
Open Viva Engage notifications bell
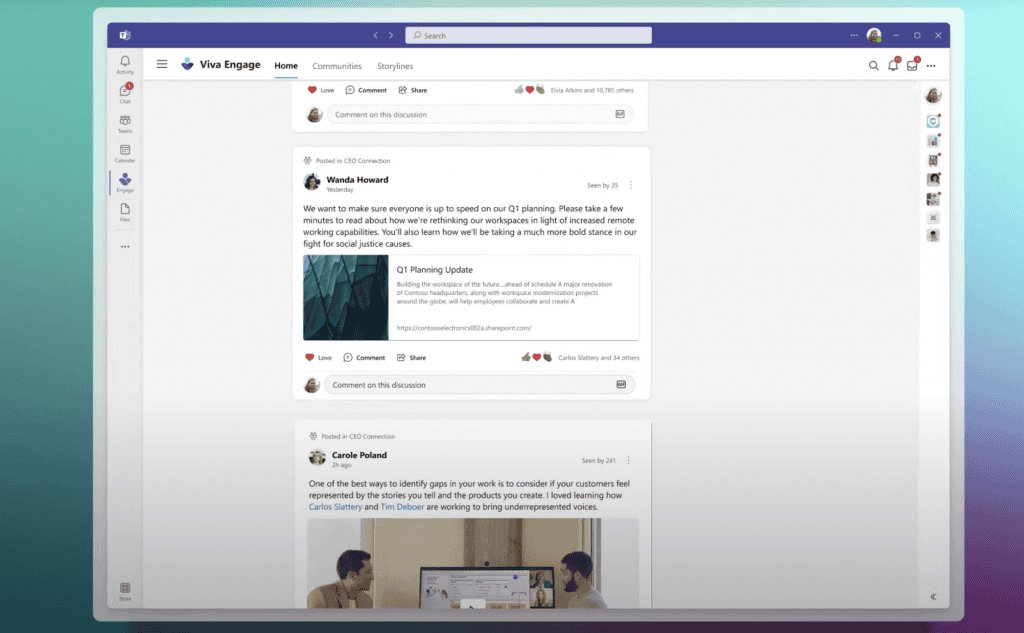pos(893,65)
